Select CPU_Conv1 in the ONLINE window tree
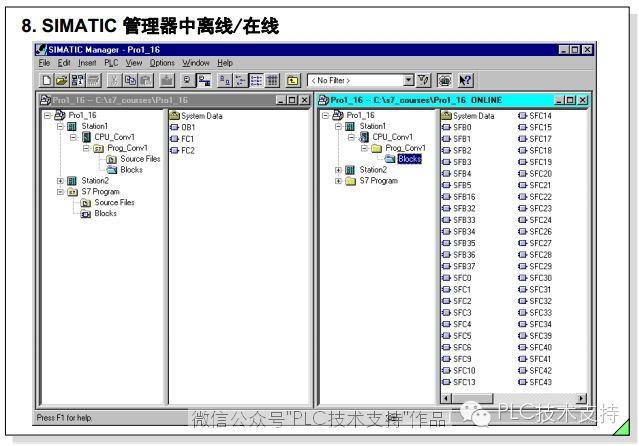The height and width of the screenshot is (446, 639). click(x=392, y=137)
